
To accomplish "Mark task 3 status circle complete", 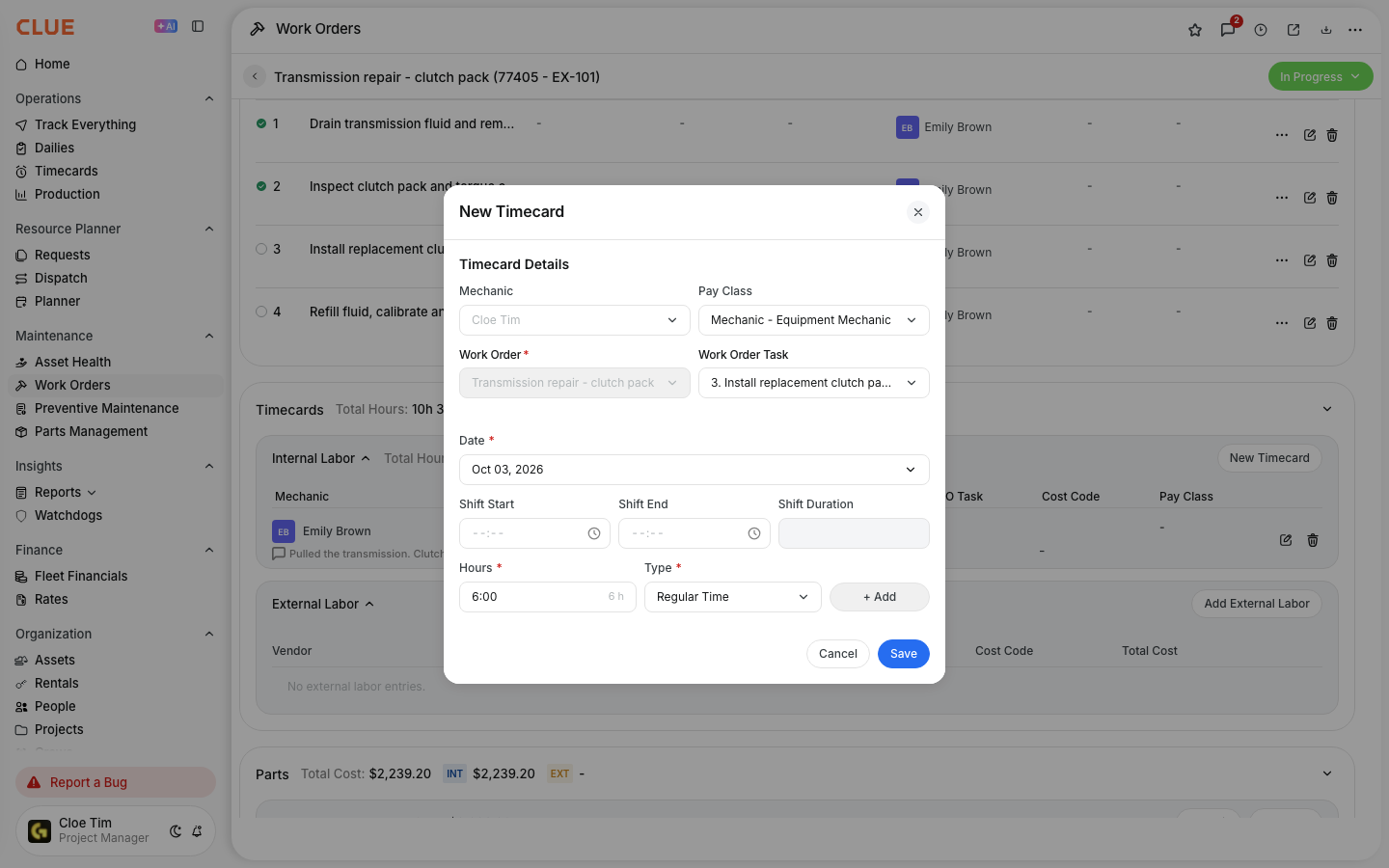I will click(261, 249).
